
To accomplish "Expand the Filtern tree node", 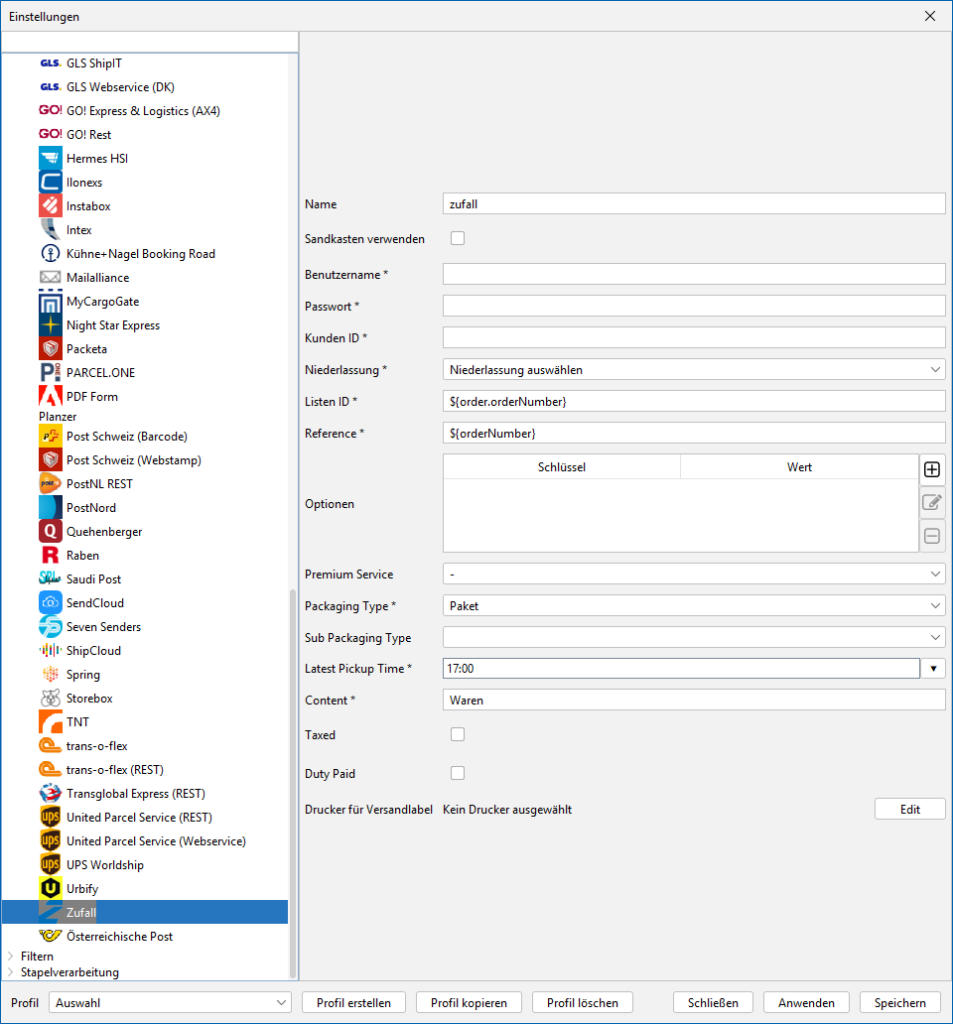I will click(x=10, y=957).
